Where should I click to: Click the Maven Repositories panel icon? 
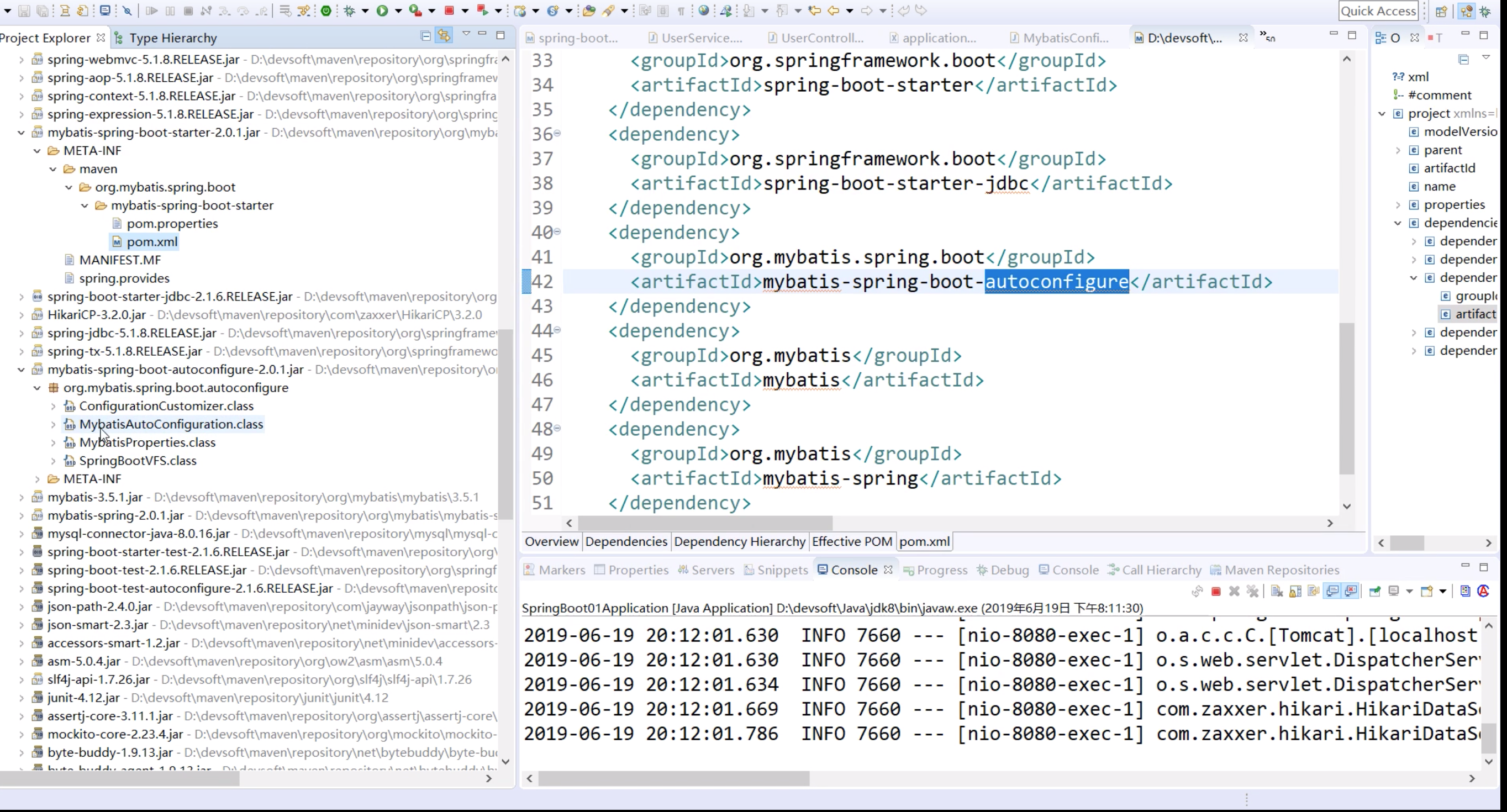(x=1213, y=569)
